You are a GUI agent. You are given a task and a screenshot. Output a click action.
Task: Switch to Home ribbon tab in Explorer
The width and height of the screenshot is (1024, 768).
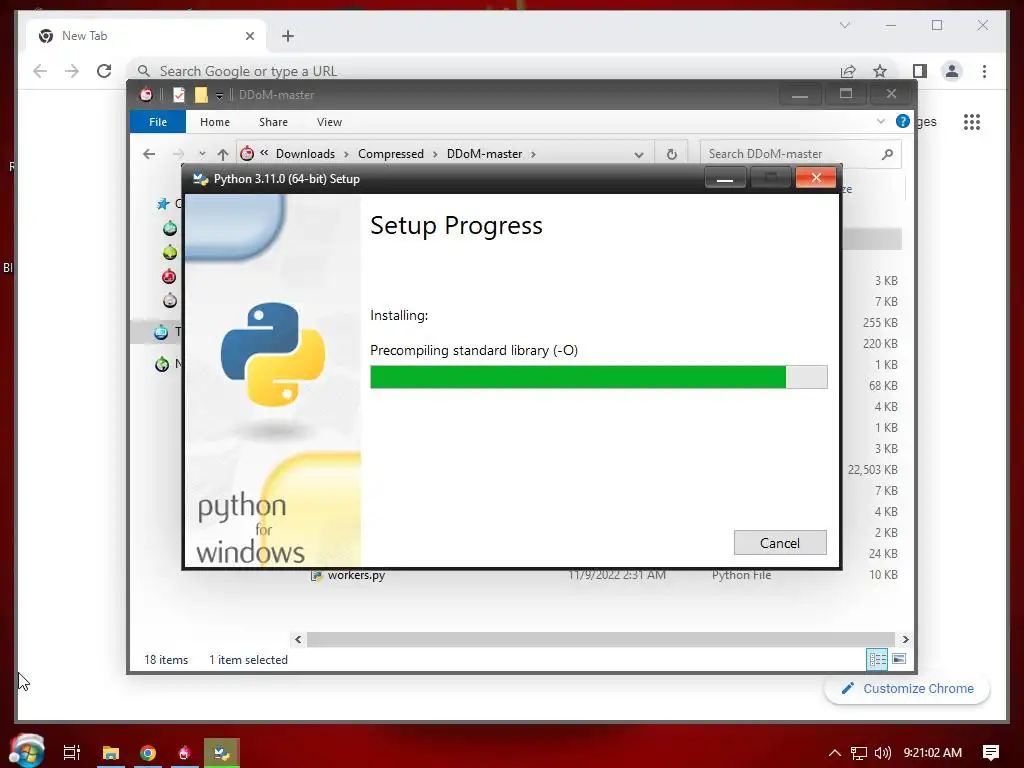(215, 122)
